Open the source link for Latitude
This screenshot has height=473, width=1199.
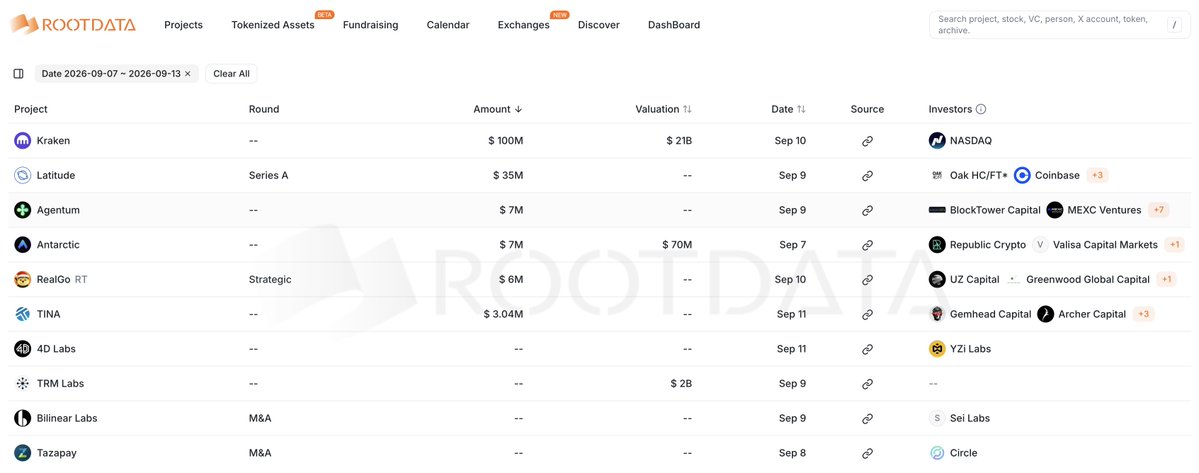point(867,176)
